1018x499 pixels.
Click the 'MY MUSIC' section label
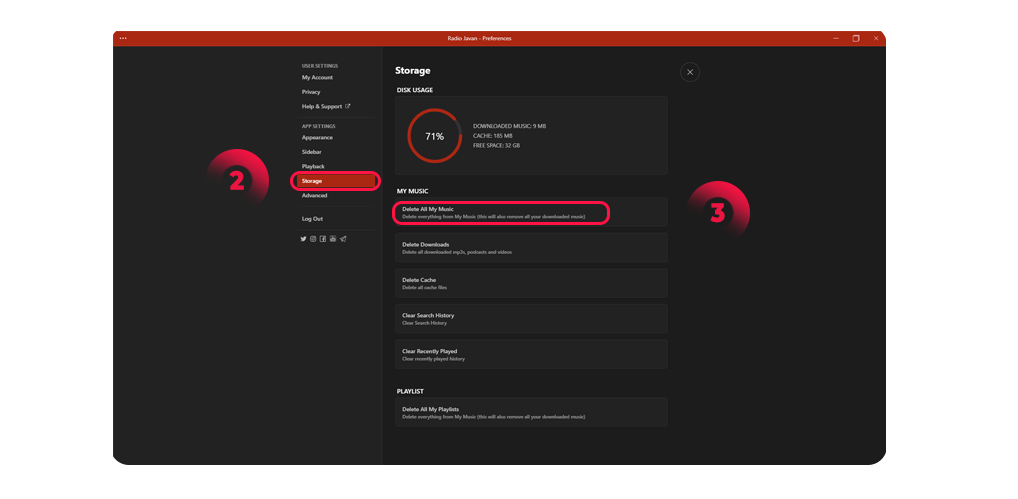(412, 191)
